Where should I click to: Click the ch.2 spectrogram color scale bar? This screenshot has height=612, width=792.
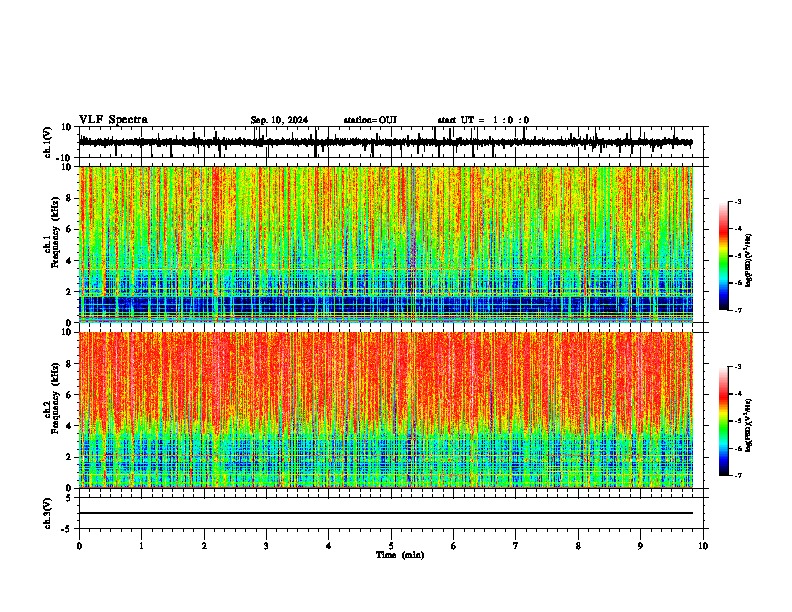(x=724, y=421)
